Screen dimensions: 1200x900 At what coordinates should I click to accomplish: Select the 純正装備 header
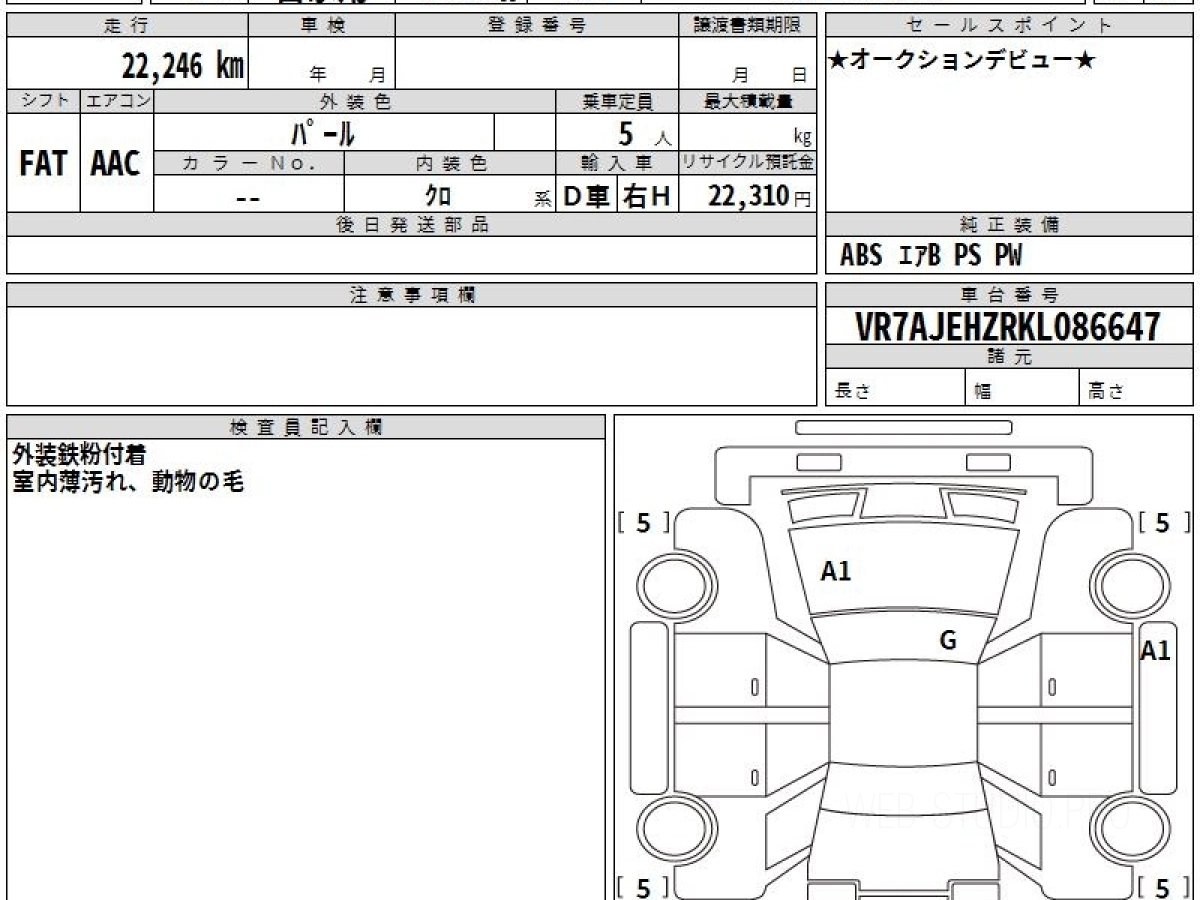pyautogui.click(x=1009, y=225)
